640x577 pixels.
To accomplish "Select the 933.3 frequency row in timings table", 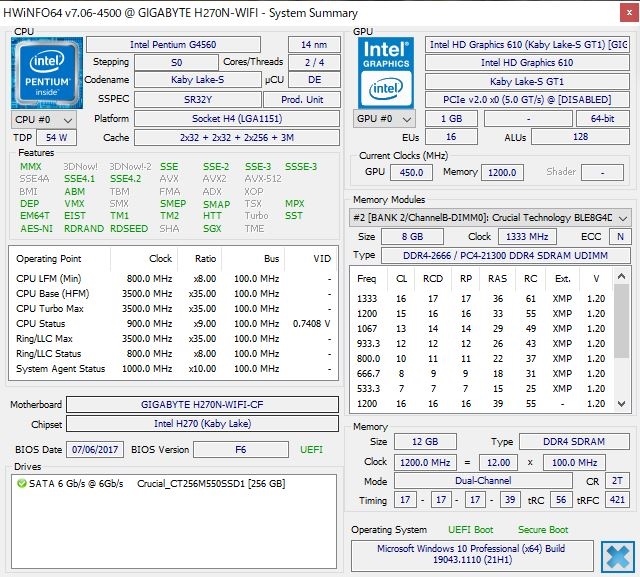I will point(481,344).
